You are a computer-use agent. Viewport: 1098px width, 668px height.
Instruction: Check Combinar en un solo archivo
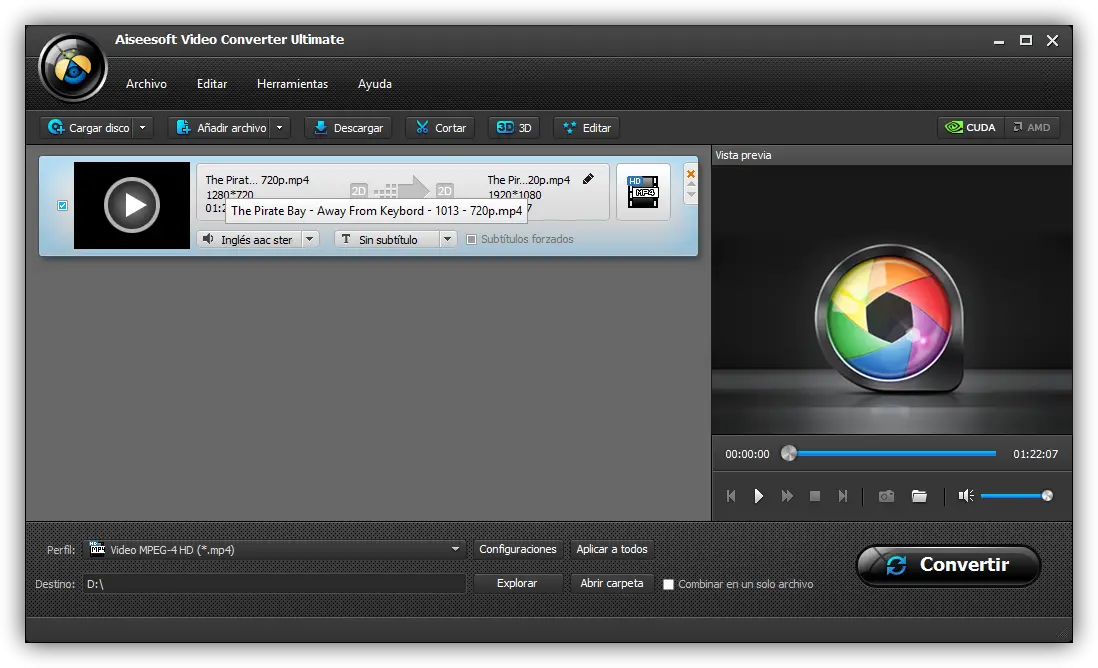point(668,584)
